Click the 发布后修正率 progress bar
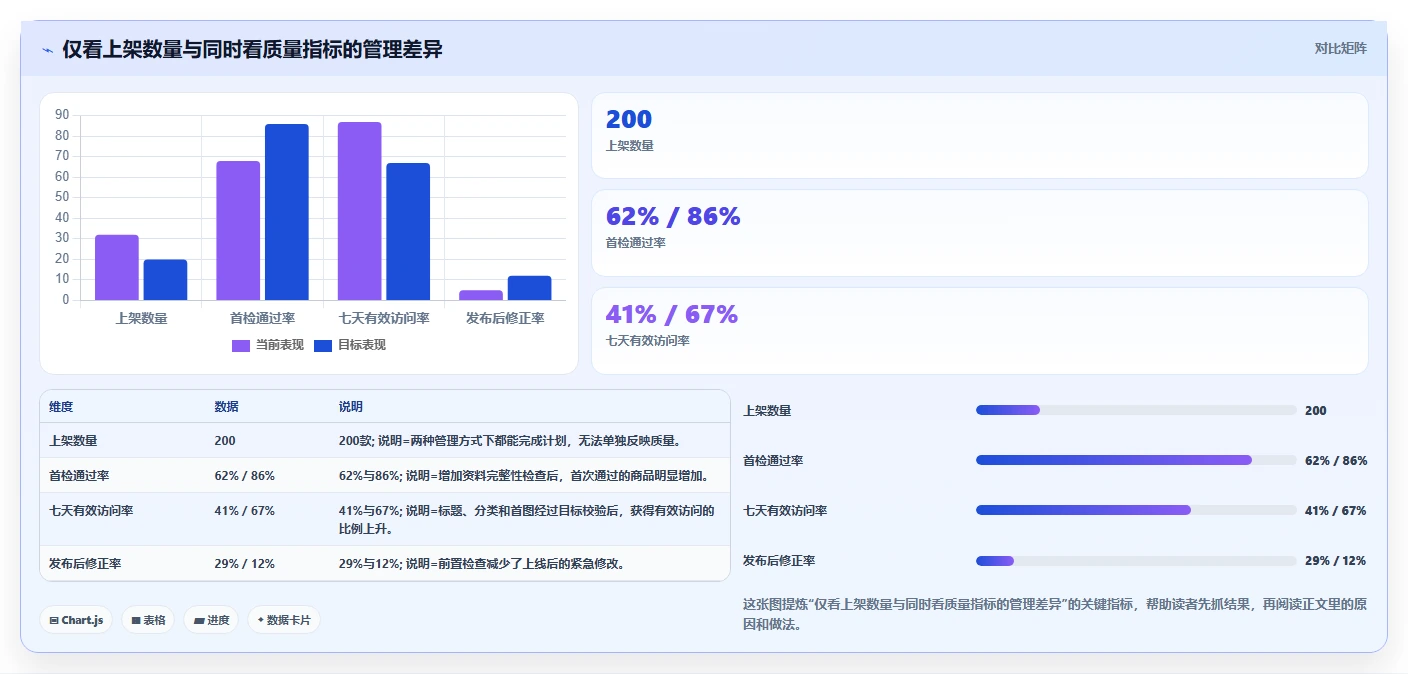Image resolution: width=1408 pixels, height=674 pixels. (1136, 560)
